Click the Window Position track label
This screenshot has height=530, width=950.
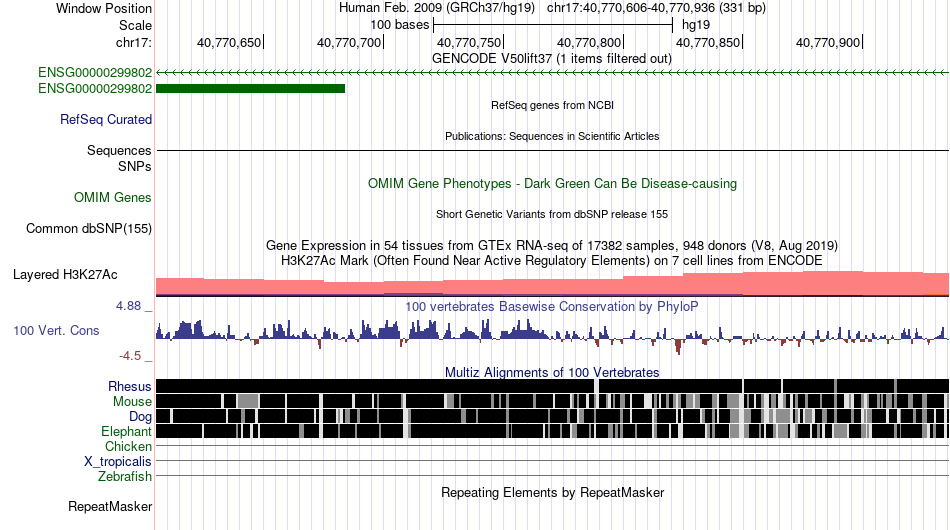pyautogui.click(x=104, y=8)
